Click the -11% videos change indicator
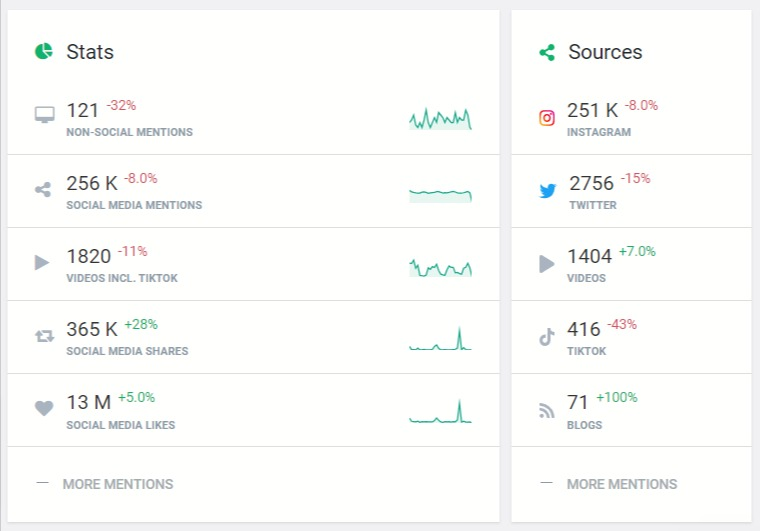 tap(132, 251)
